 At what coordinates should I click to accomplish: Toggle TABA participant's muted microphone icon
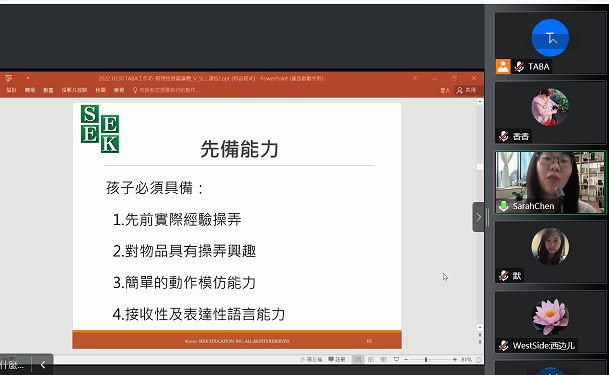[519, 67]
